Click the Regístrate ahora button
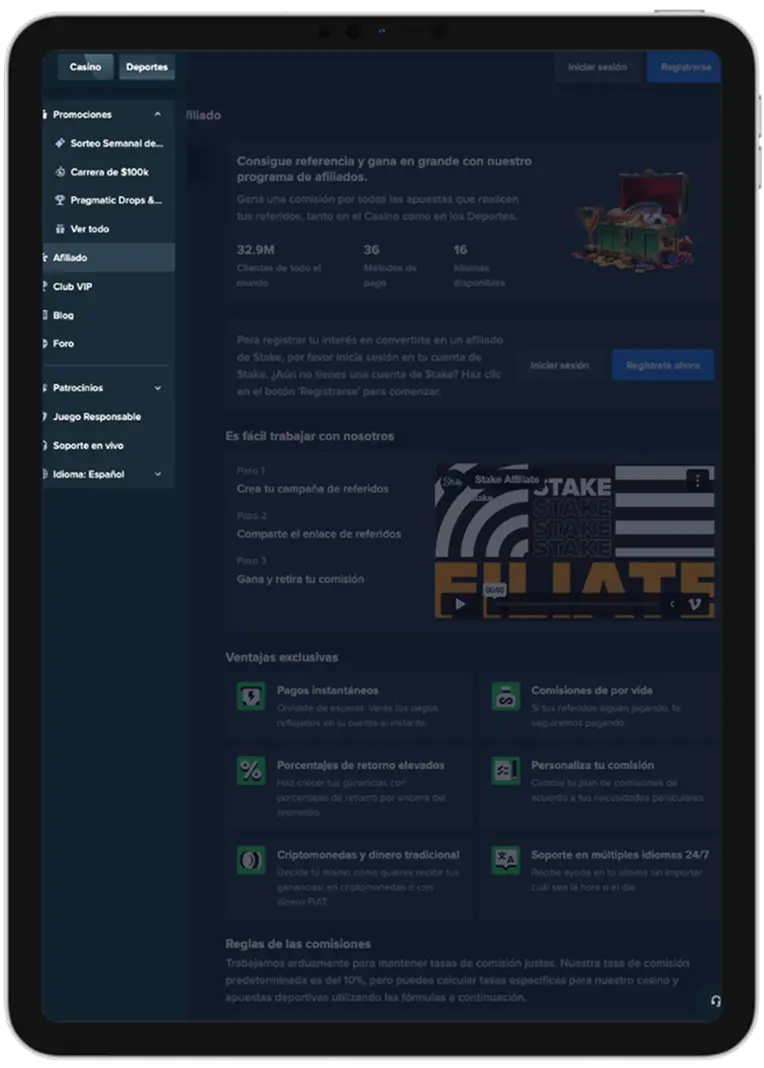This screenshot has width=764, height=1068. [663, 365]
